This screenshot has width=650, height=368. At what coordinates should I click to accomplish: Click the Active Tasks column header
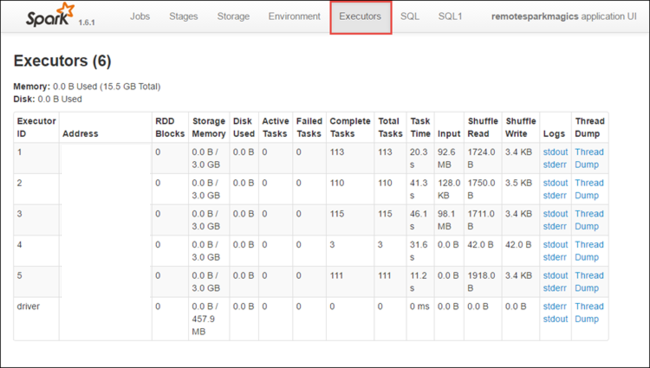click(275, 127)
